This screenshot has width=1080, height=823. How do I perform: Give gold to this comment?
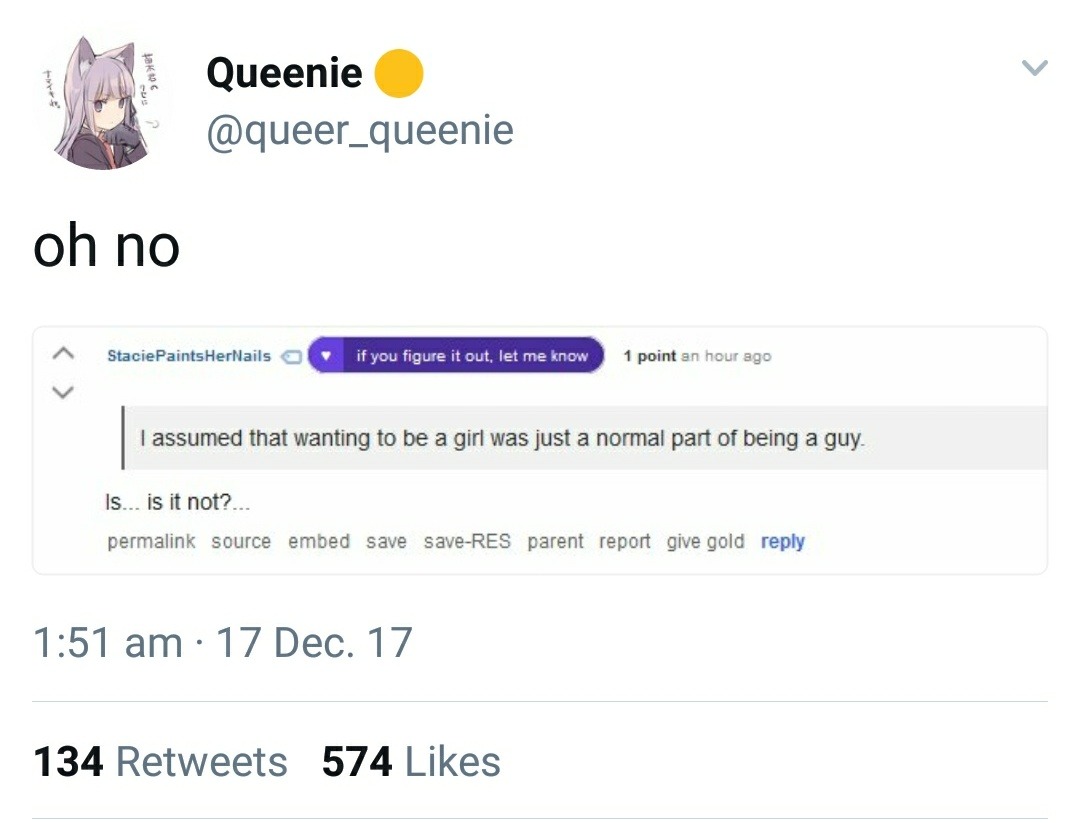[x=705, y=541]
